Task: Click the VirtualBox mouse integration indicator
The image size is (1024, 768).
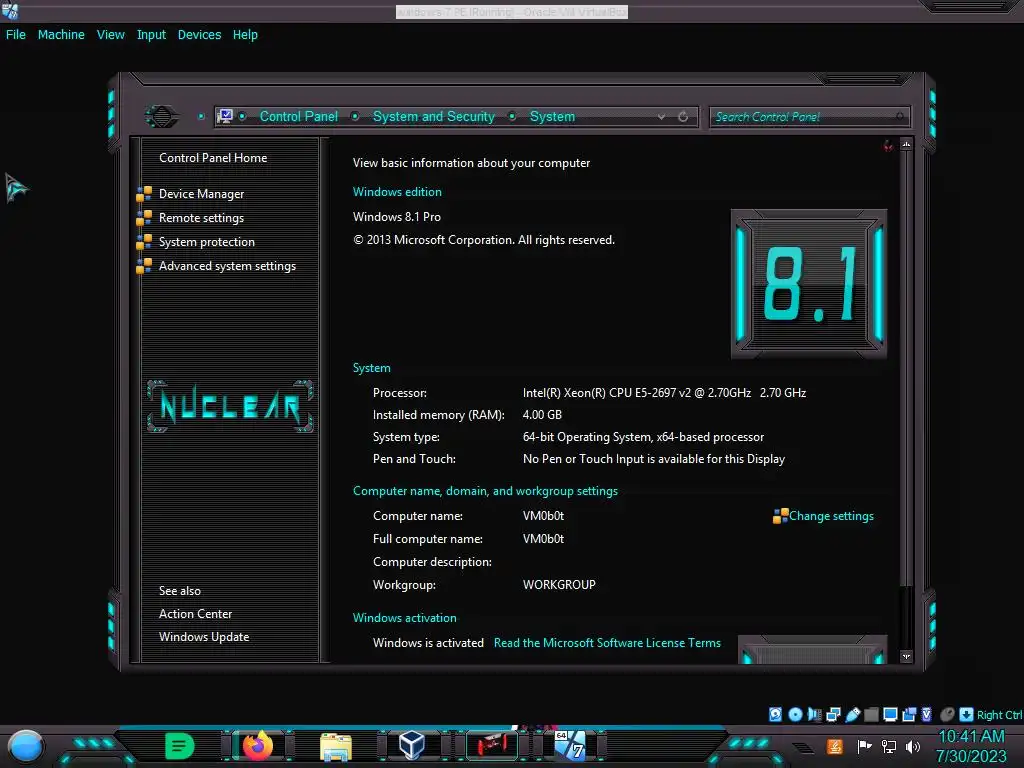Action: click(x=947, y=714)
